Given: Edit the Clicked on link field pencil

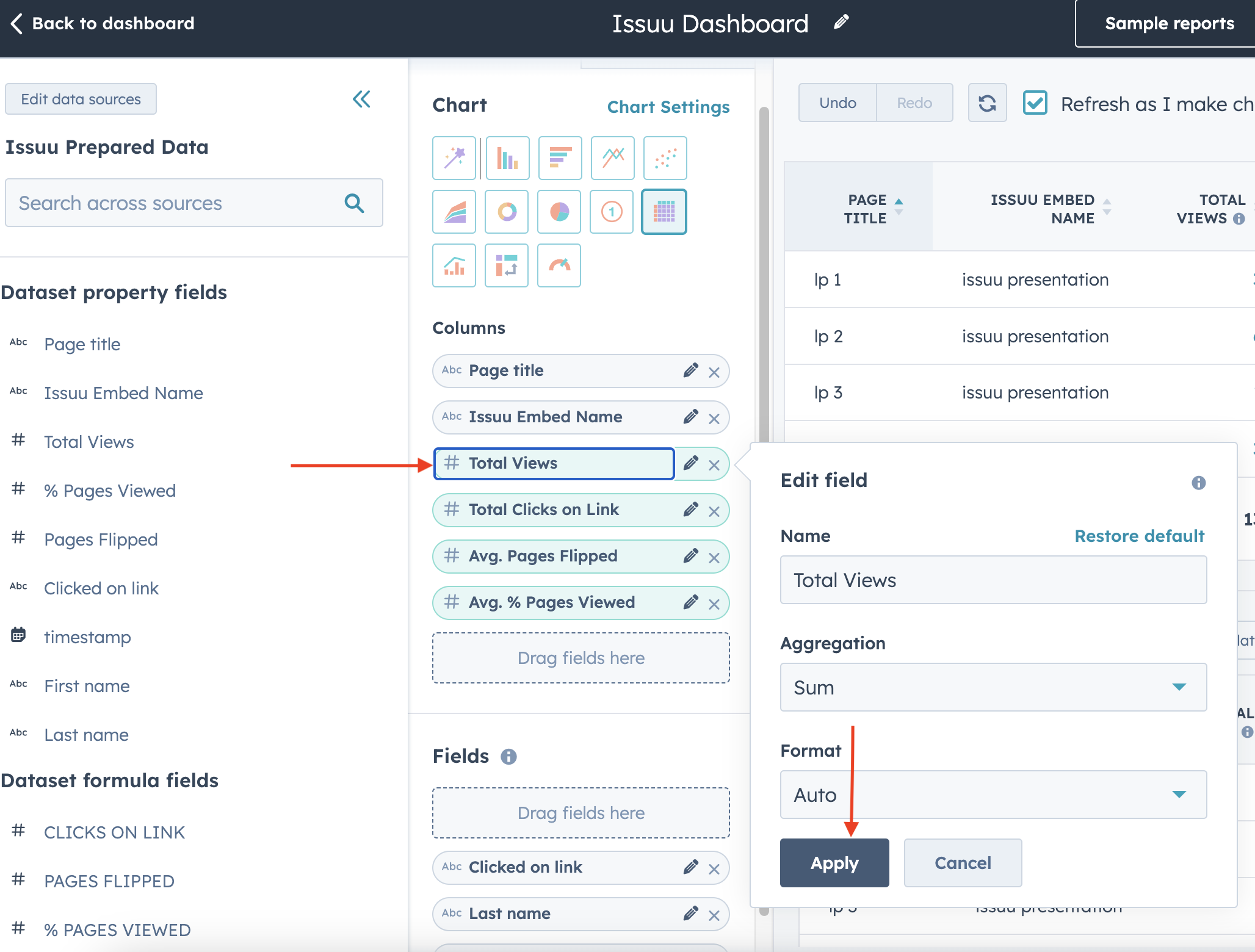Looking at the screenshot, I should (691, 867).
